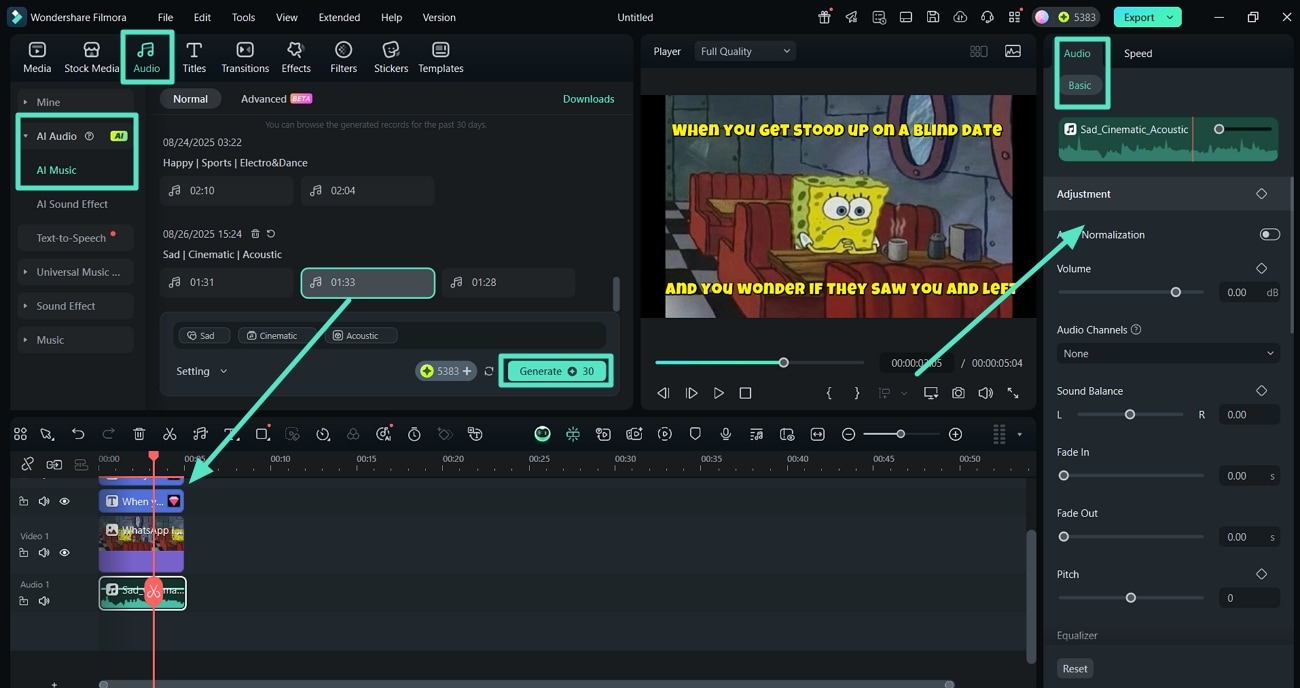
Task: Click the scopes waveform icon in player header
Action: click(1013, 51)
